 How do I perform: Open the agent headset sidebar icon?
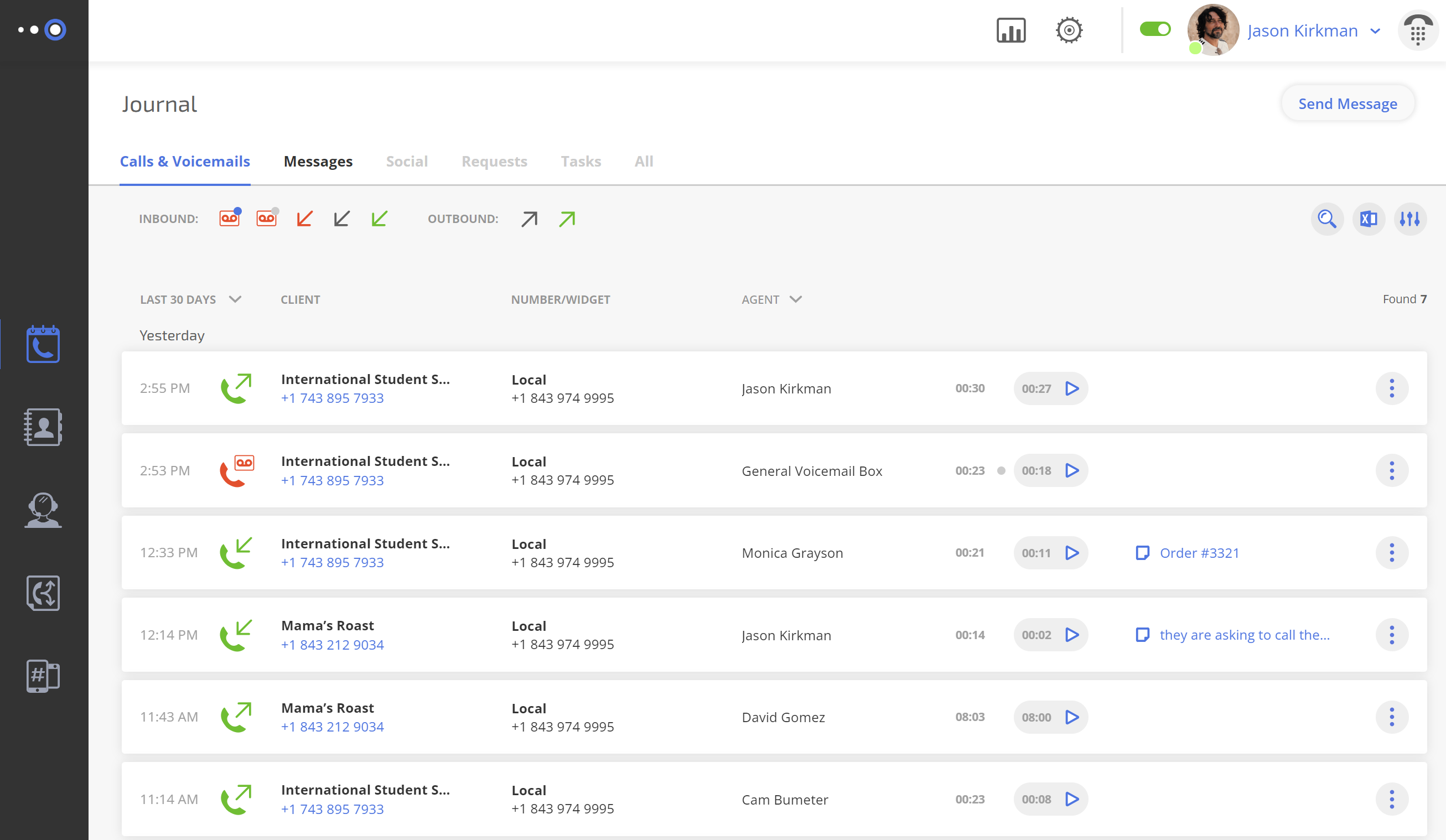click(x=43, y=510)
